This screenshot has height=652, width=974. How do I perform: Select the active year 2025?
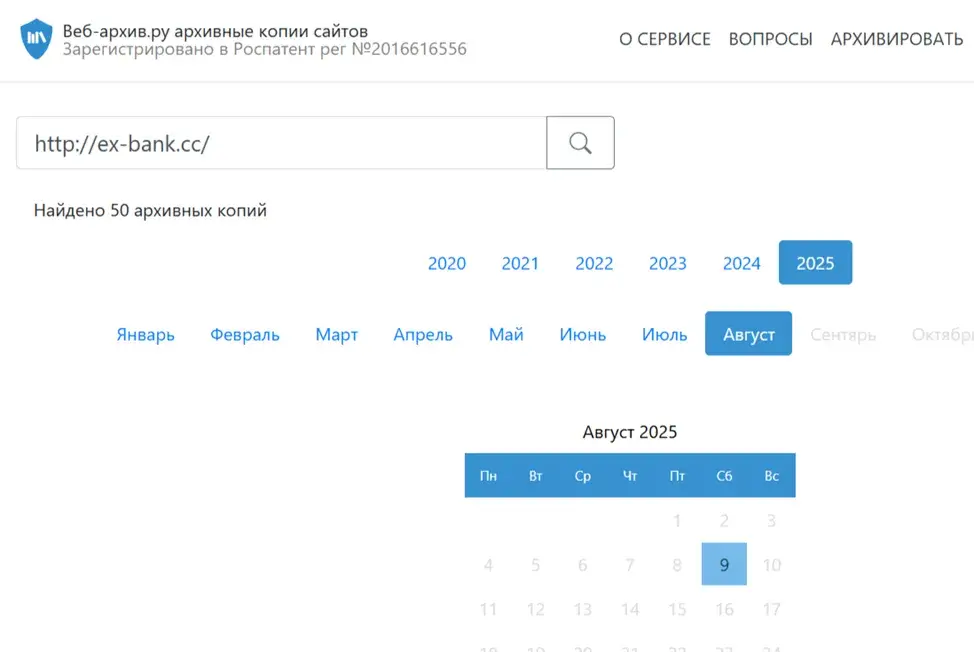(816, 263)
